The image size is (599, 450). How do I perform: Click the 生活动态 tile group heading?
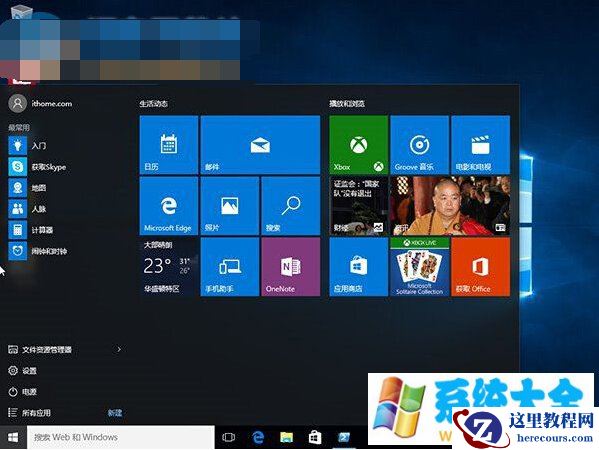coord(154,104)
